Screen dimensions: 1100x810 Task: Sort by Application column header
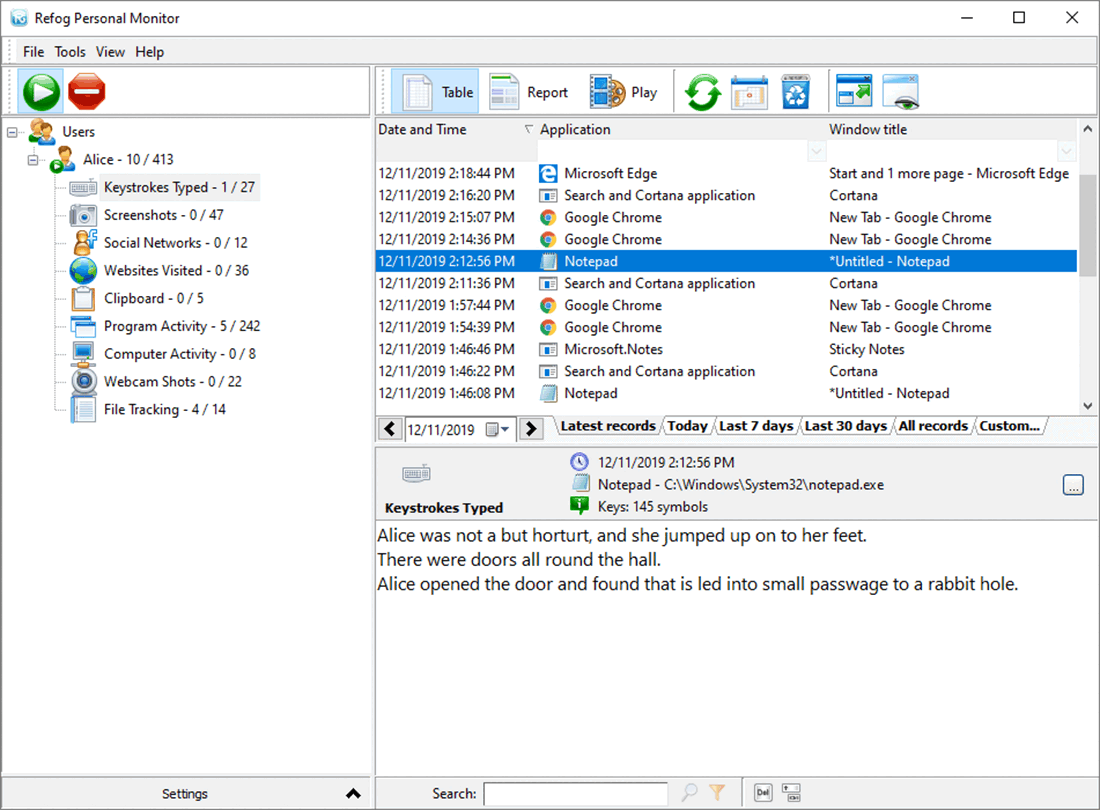(x=681, y=130)
